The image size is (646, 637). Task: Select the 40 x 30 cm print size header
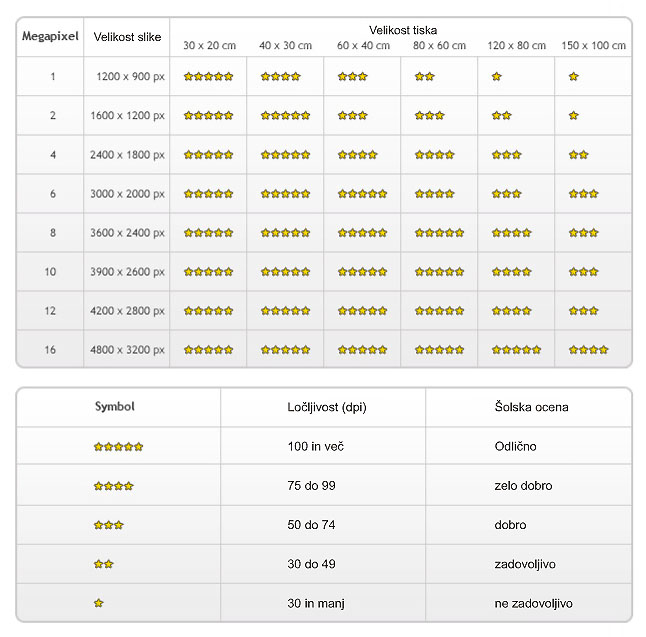click(x=286, y=45)
